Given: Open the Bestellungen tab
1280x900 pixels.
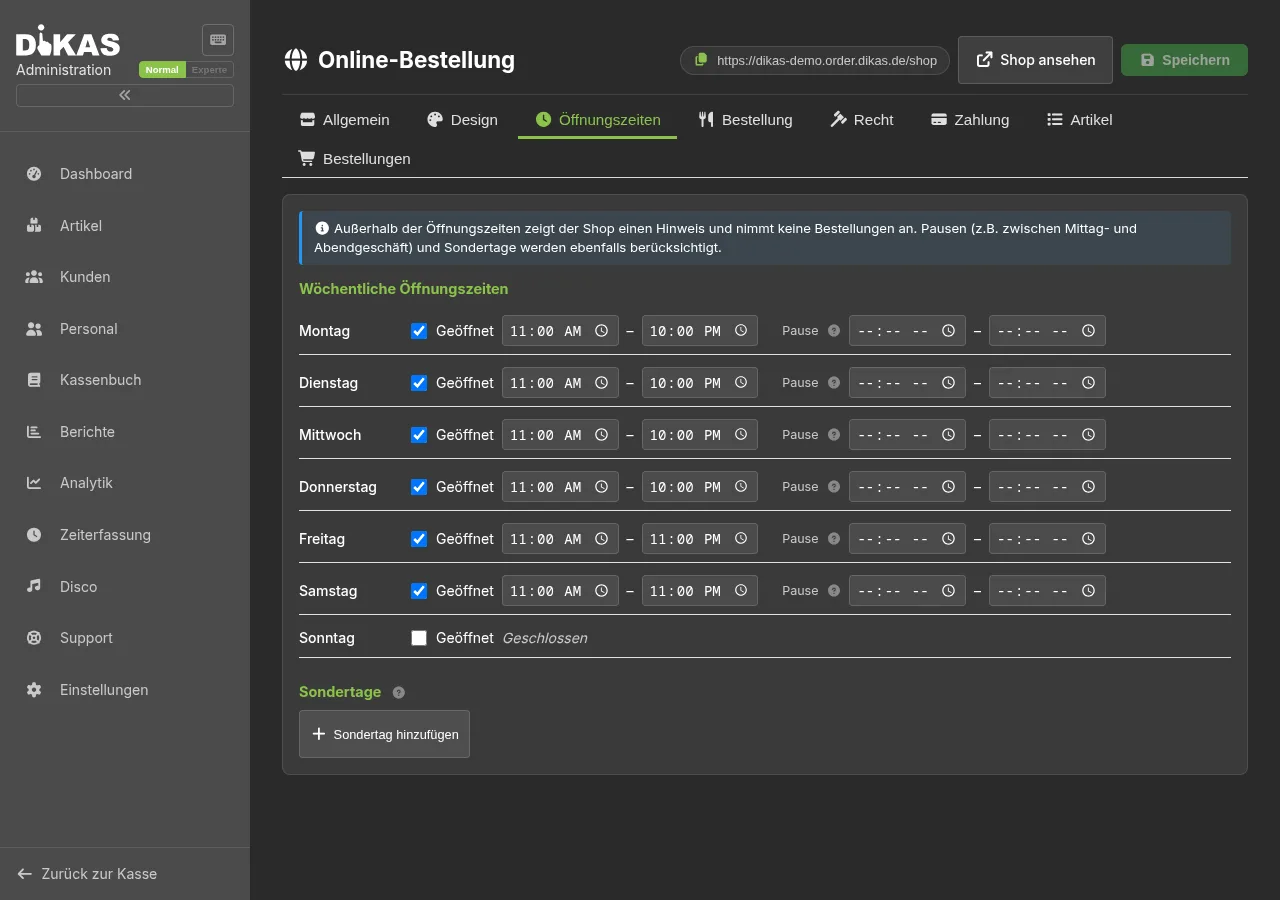Looking at the screenshot, I should (x=355, y=159).
